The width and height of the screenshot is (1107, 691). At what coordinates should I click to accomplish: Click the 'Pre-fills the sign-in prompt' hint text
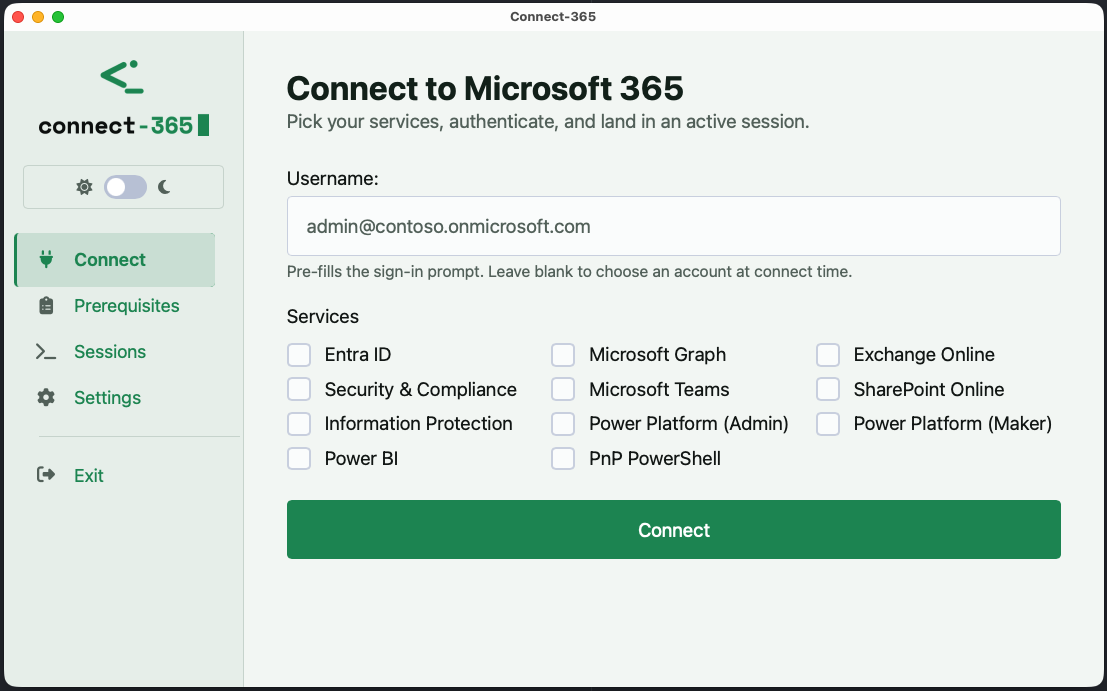[x=569, y=272]
